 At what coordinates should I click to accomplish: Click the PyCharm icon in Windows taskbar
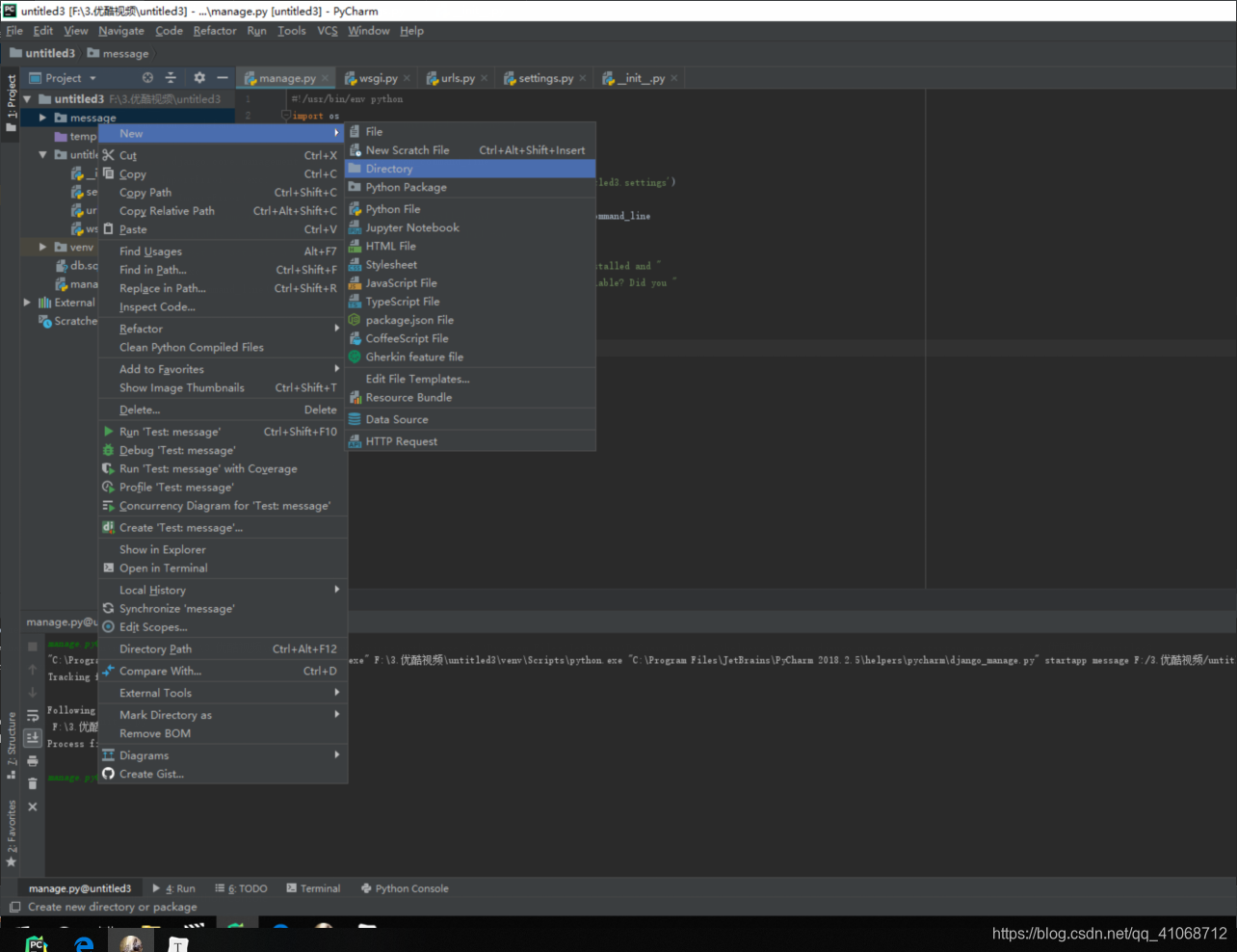[36, 944]
